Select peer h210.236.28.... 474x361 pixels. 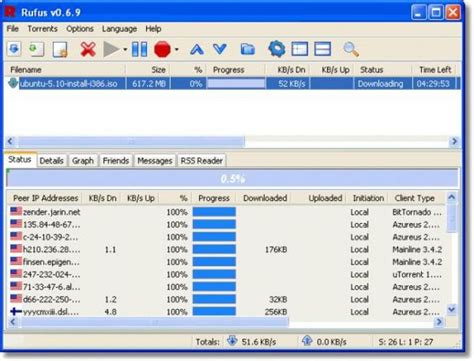pos(52,249)
